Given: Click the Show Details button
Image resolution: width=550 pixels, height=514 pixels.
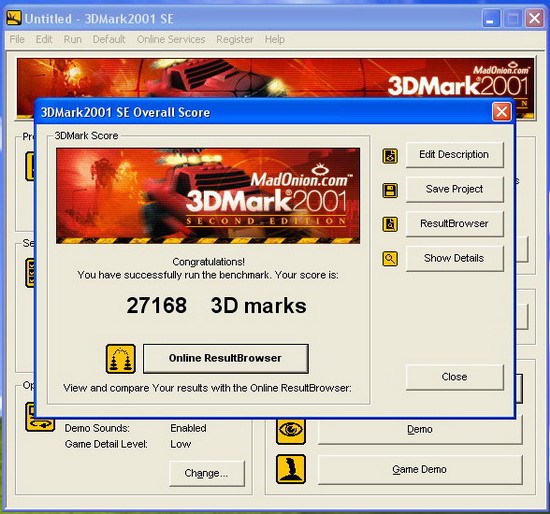Looking at the screenshot, I should 454,258.
